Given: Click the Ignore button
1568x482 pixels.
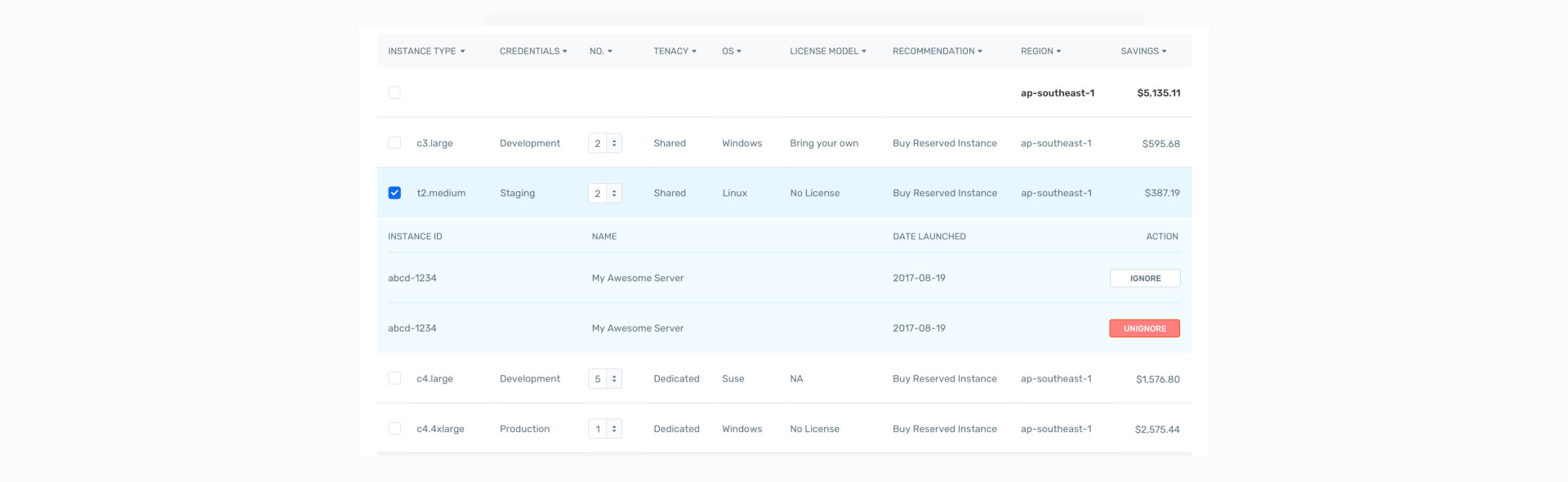Looking at the screenshot, I should (1145, 279).
